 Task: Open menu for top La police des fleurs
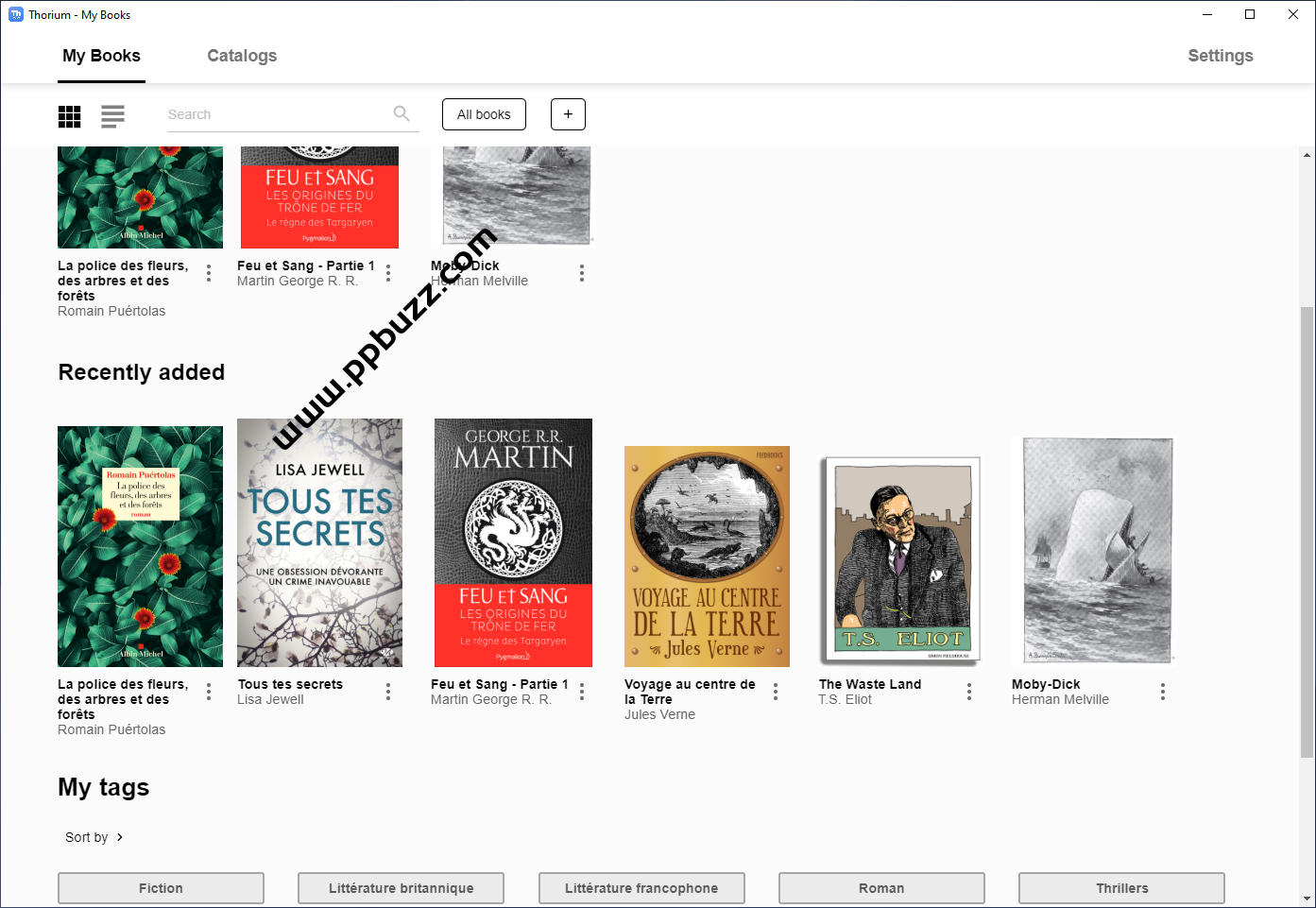pyautogui.click(x=209, y=273)
